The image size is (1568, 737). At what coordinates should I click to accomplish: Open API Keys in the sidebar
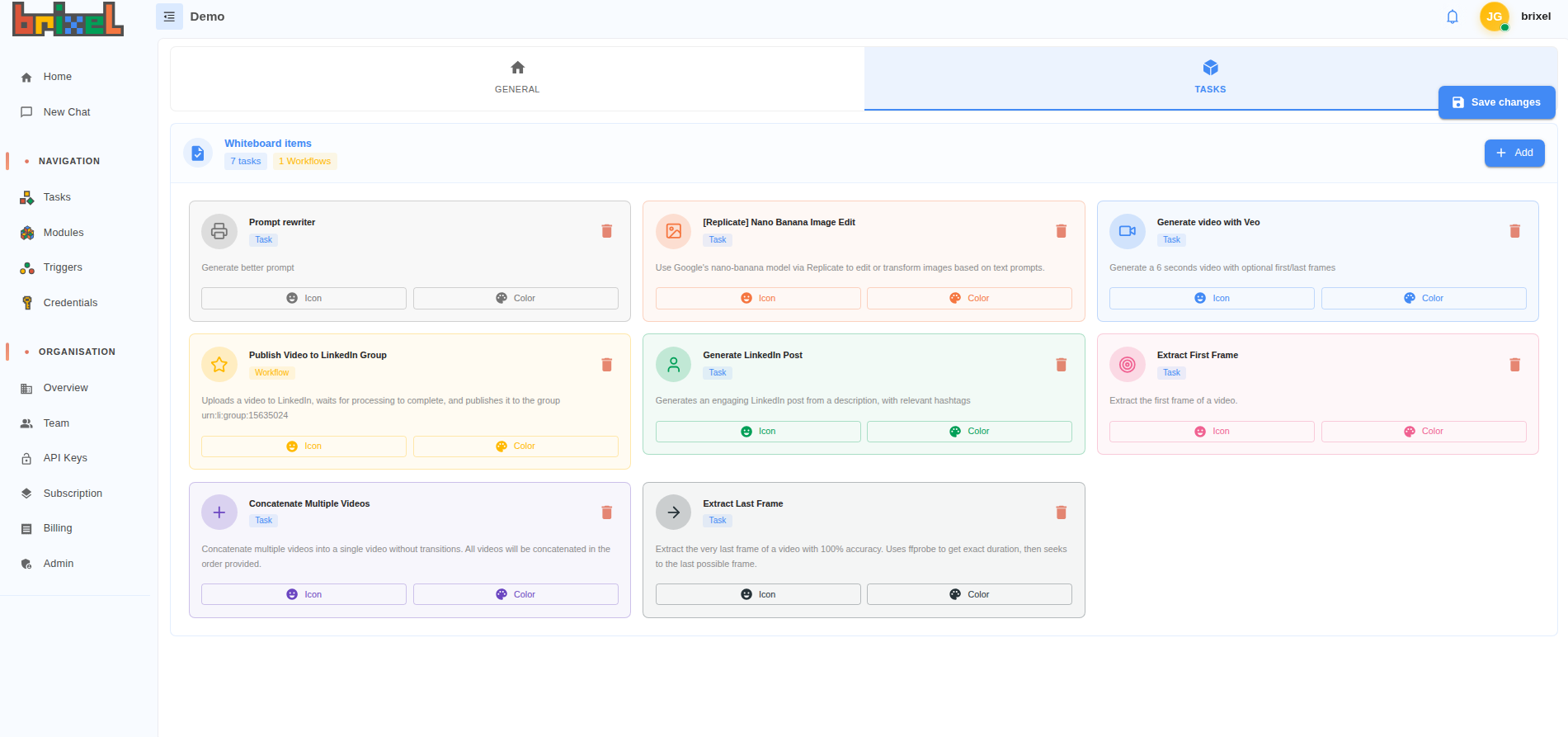pos(65,458)
